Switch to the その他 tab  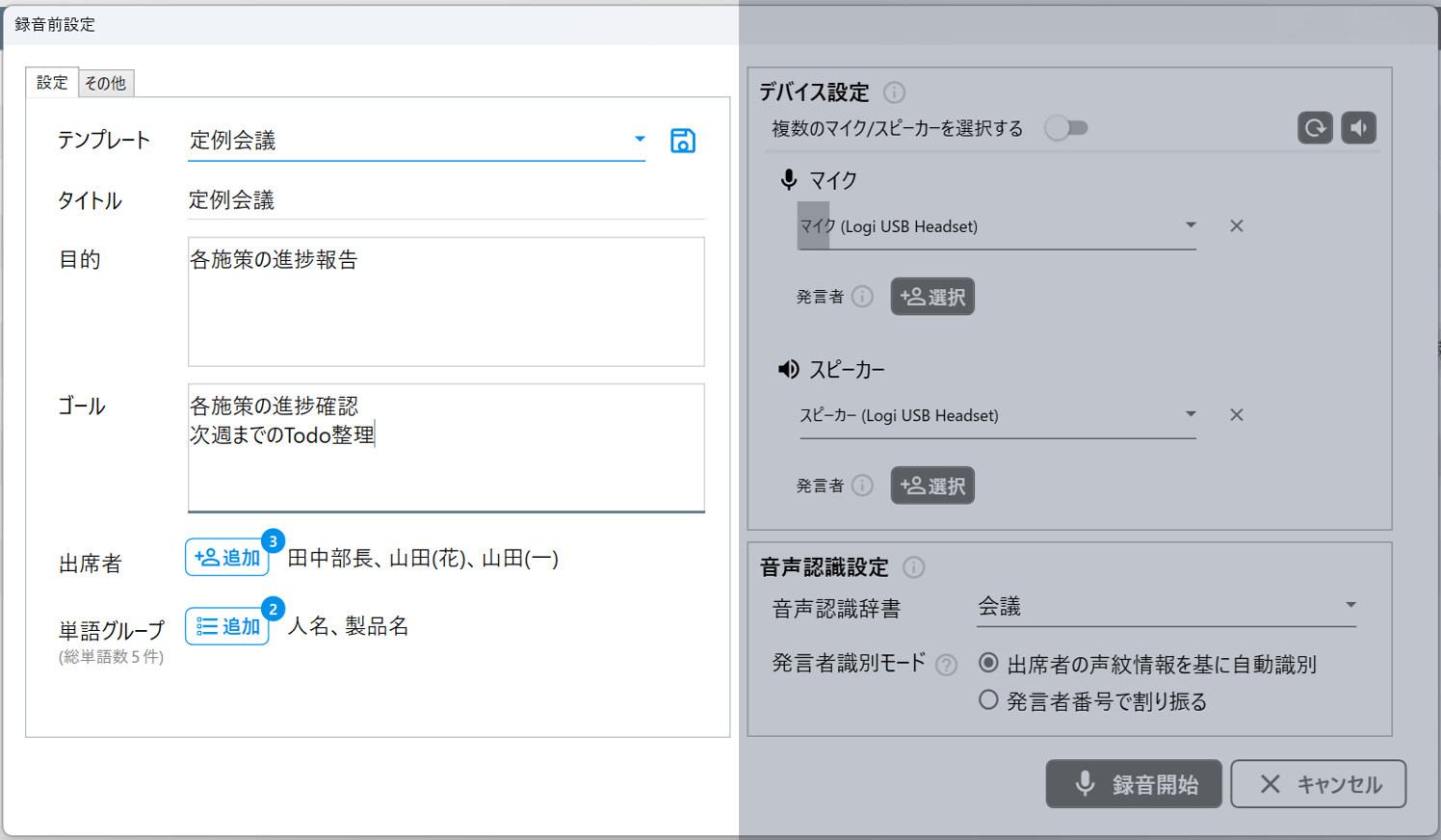[x=105, y=83]
